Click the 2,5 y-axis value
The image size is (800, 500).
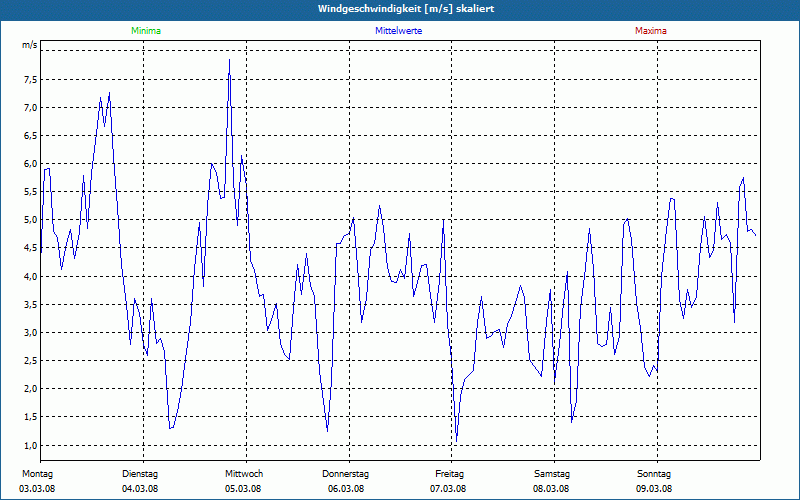[30, 361]
